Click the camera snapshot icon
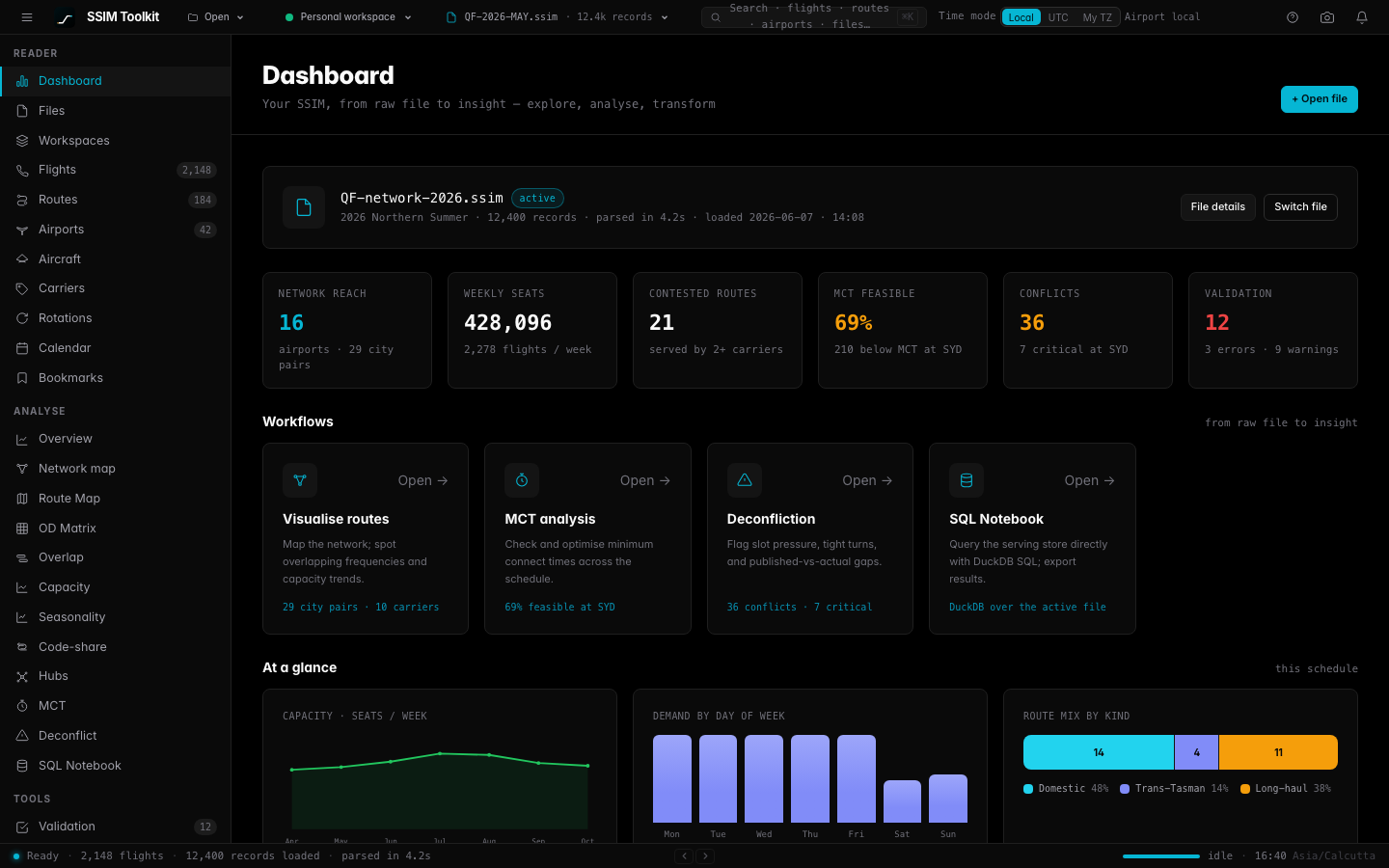The height and width of the screenshot is (868, 1389). (x=1327, y=17)
